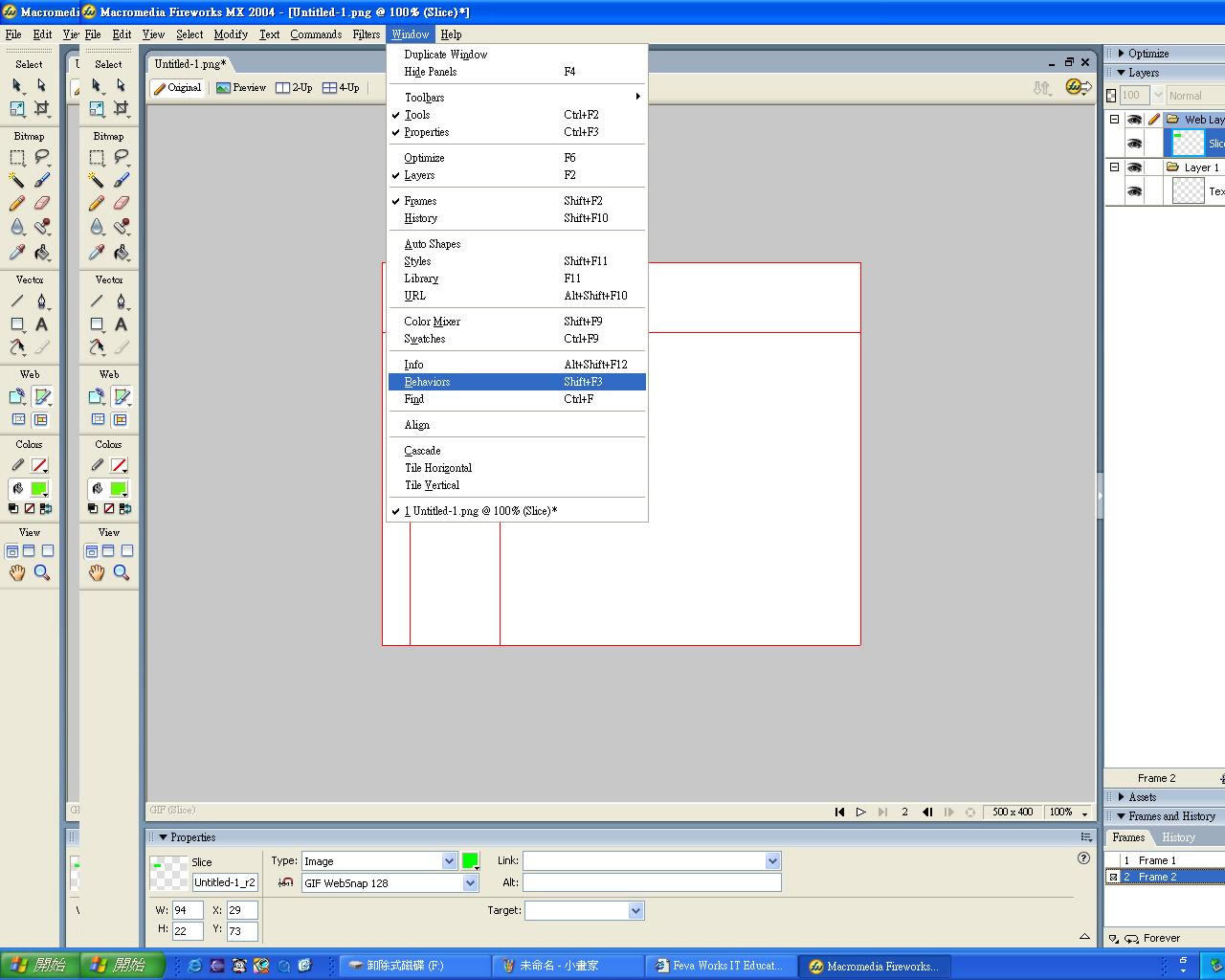Select Lasso tool in tools panel beside document
The image size is (1225, 980).
pos(122,157)
